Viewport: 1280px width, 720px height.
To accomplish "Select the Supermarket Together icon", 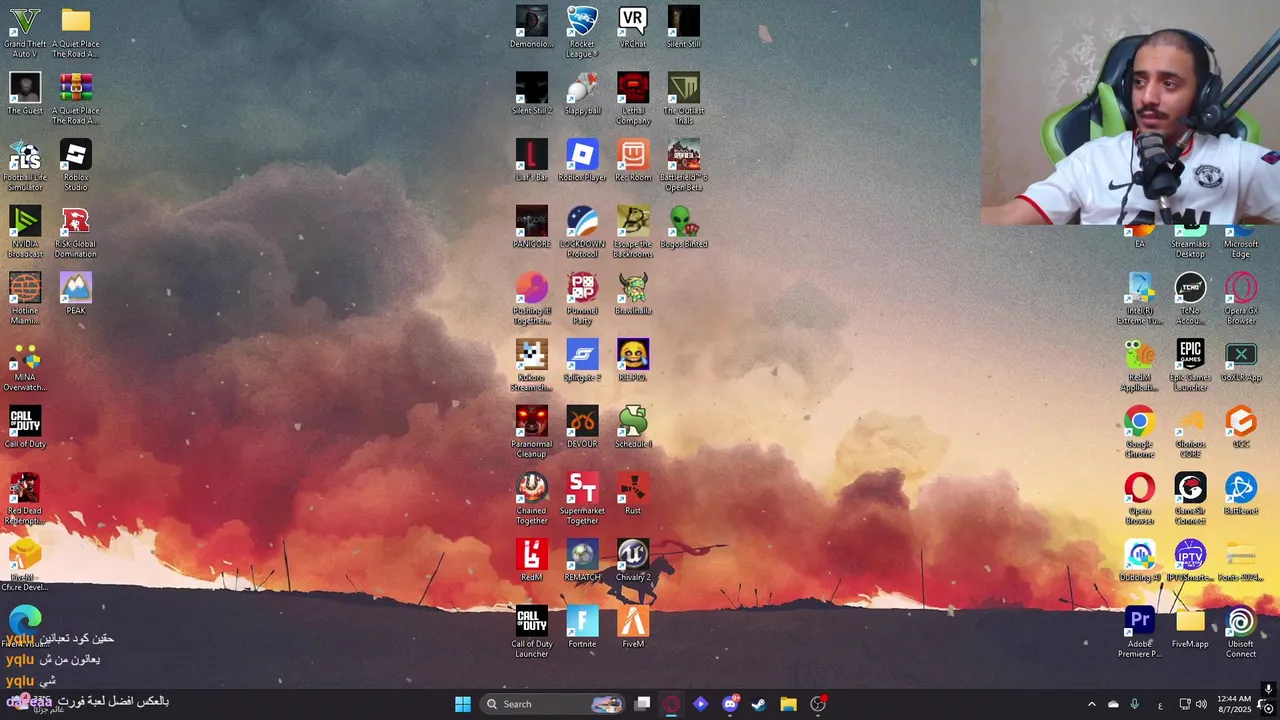I will tap(582, 499).
